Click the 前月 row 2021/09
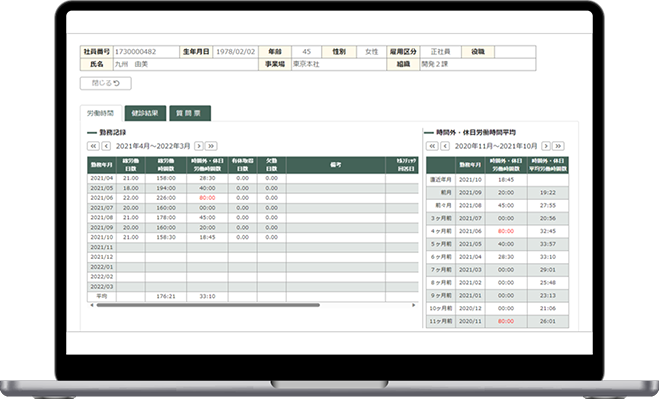The width and height of the screenshot is (659, 399). pos(497,193)
